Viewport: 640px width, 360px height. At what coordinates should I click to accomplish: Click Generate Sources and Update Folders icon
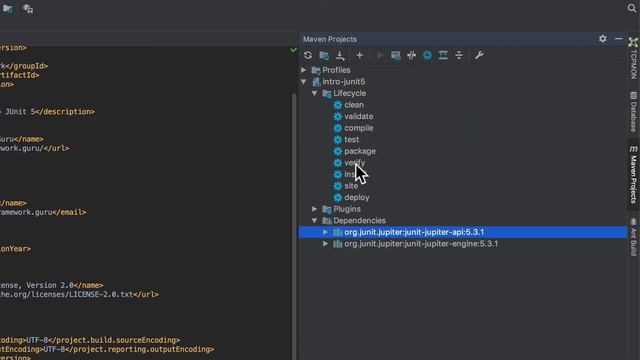pyautogui.click(x=324, y=55)
